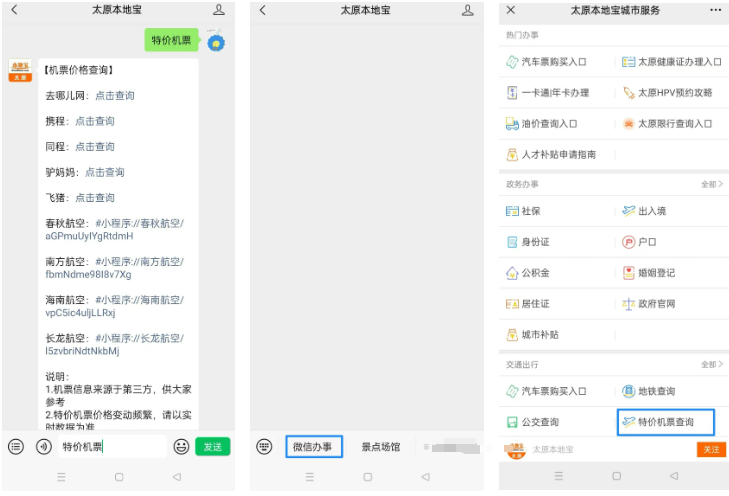Screen dimensions: 729x496
Task: Tap 太原本地宝 logo in bottom banner
Action: click(515, 450)
